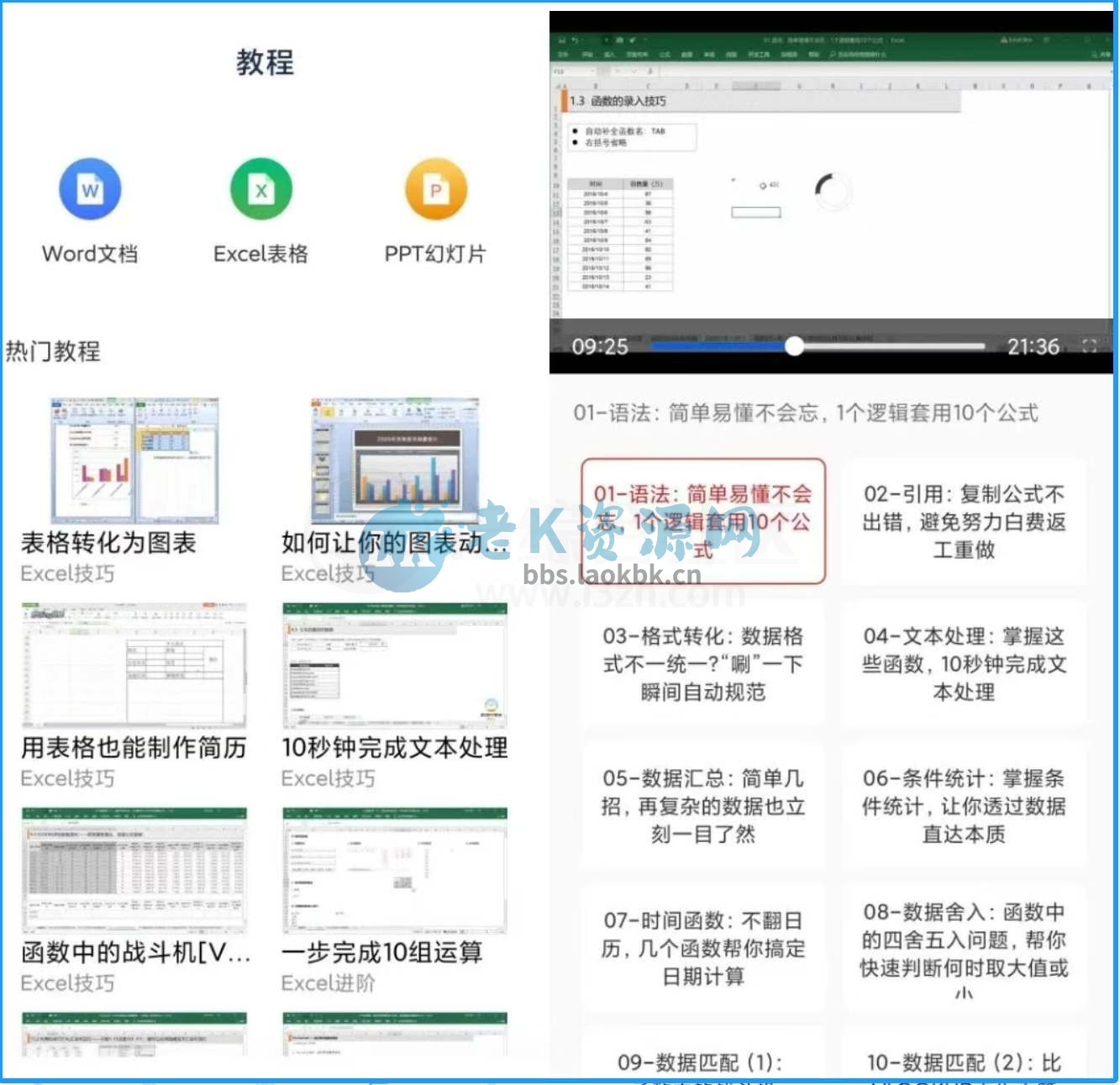
Task: Click the Excel进阶 category label
Action: [329, 983]
